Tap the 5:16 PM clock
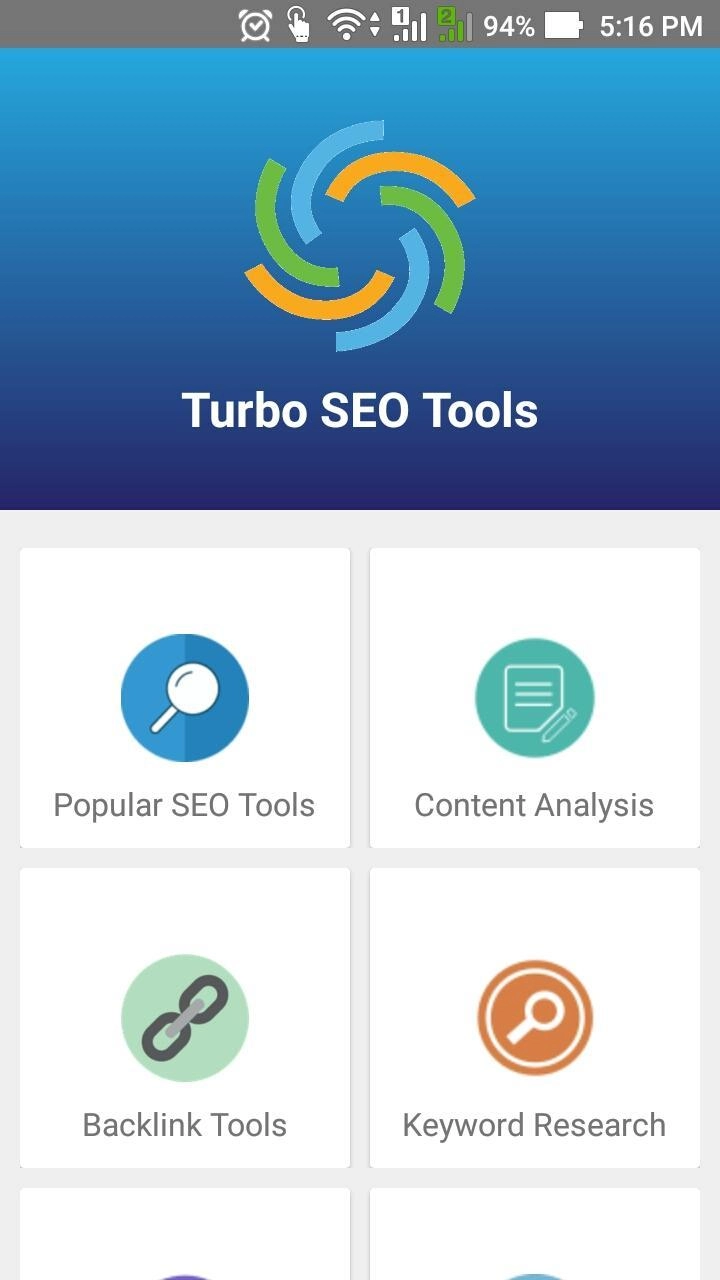Screen dimensions: 720x1280 (x=651, y=26)
